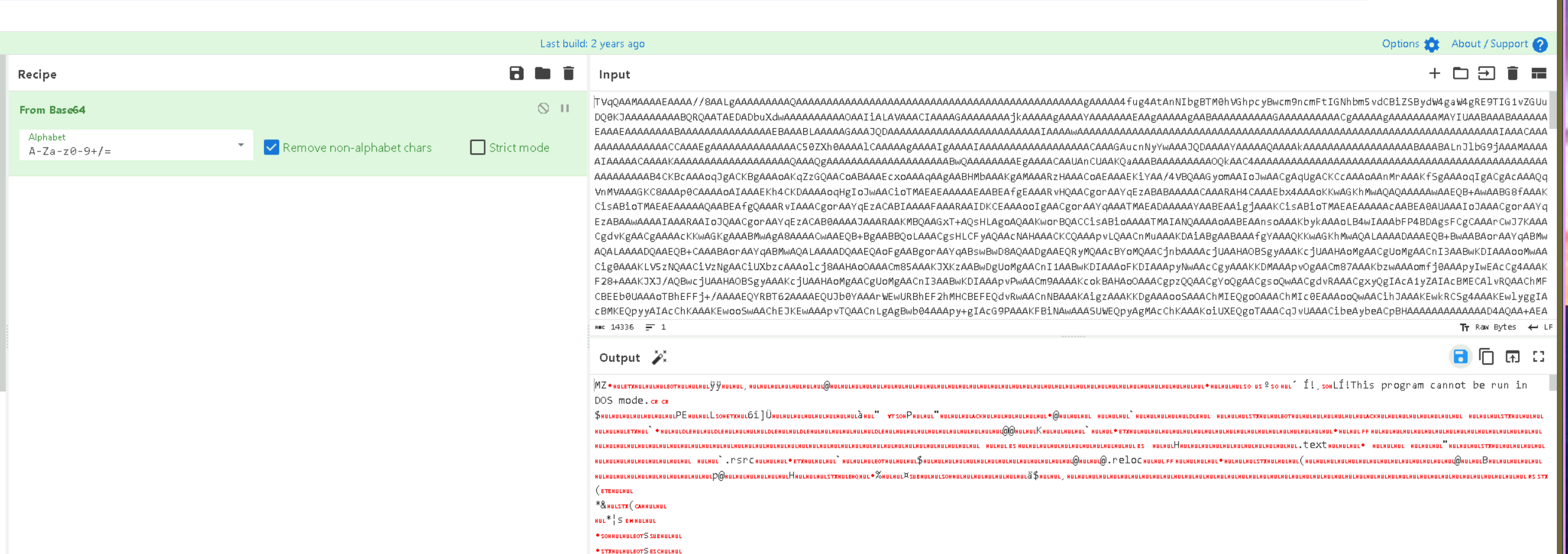The width and height of the screenshot is (1568, 554).
Task: Reset the pane layout
Action: [x=1539, y=74]
